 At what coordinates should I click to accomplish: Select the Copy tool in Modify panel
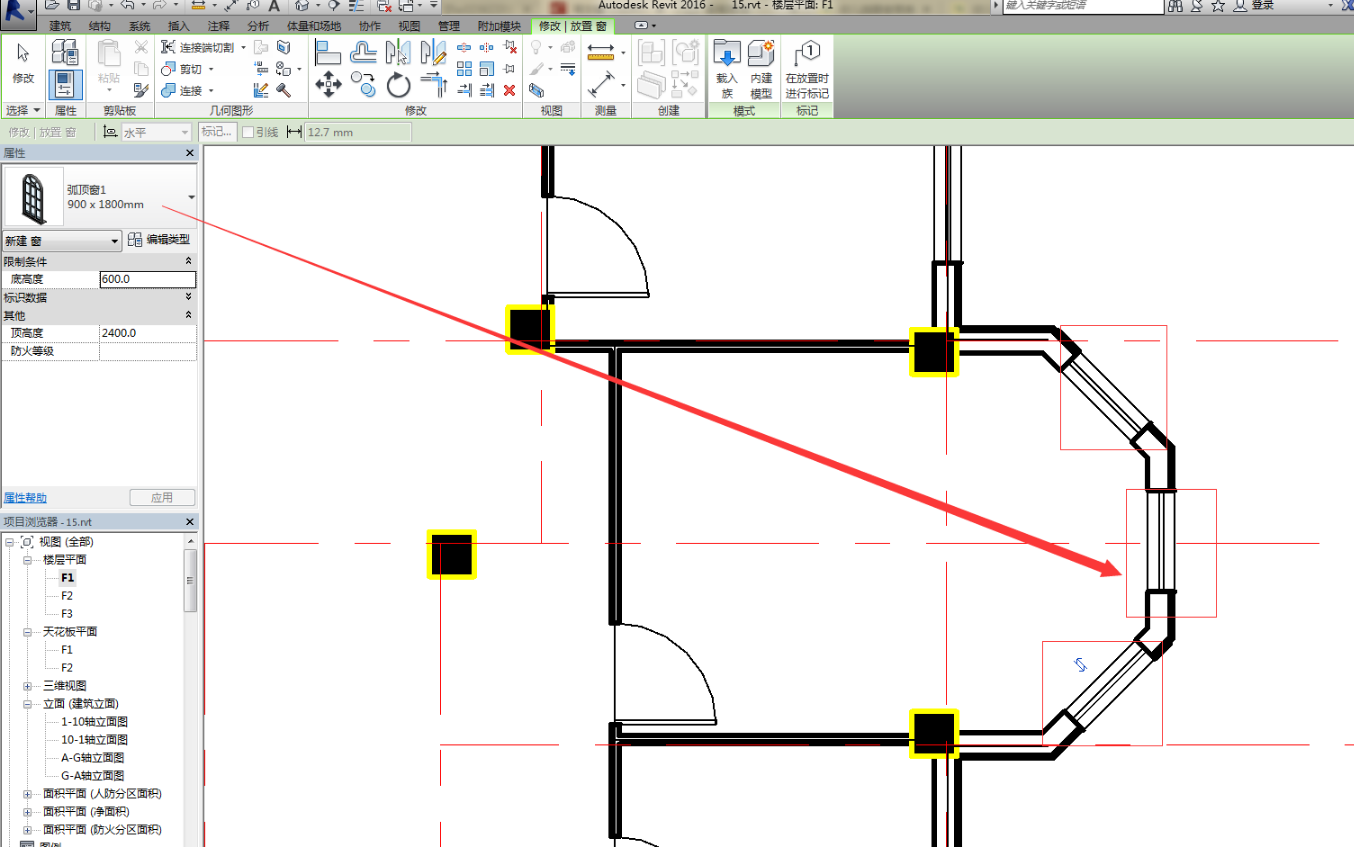point(364,85)
